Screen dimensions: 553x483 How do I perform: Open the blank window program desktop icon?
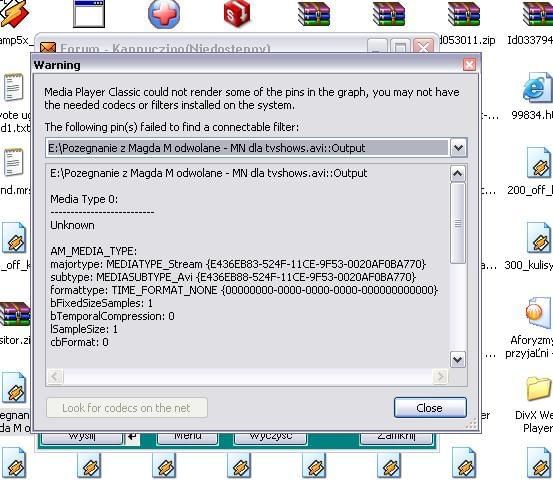pos(89,13)
